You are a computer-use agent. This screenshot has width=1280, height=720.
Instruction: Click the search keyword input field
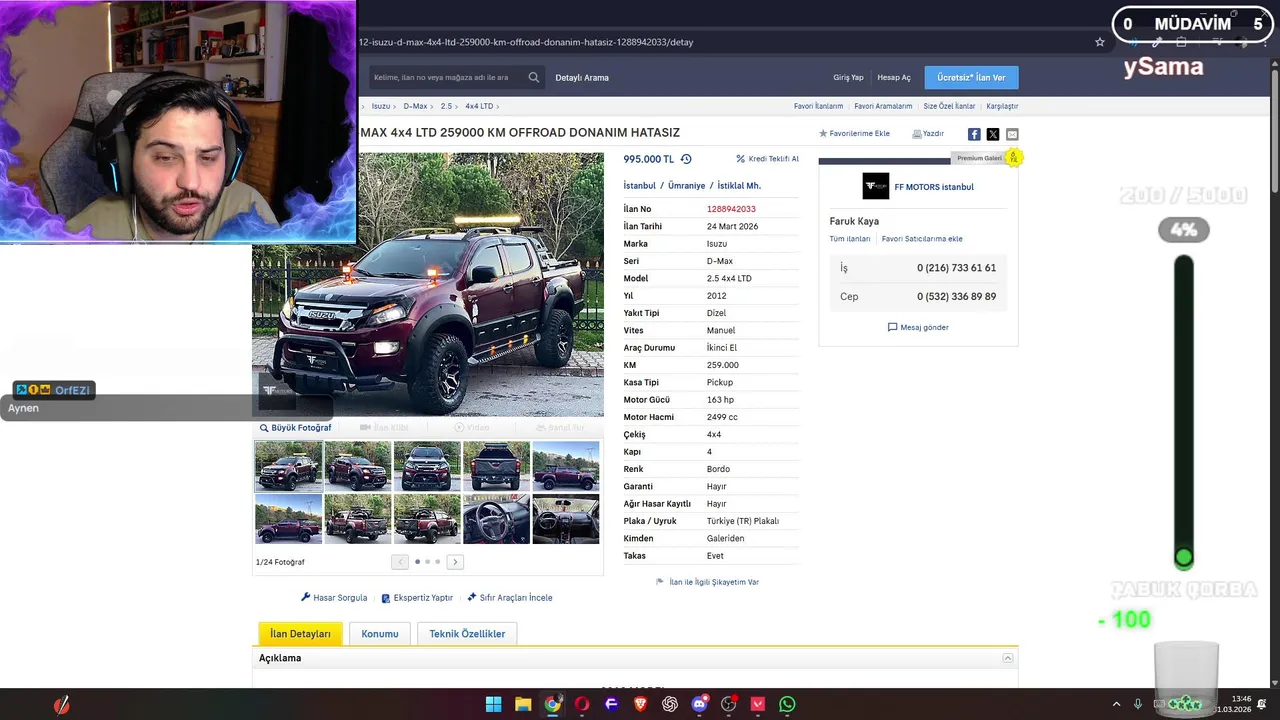tap(447, 77)
